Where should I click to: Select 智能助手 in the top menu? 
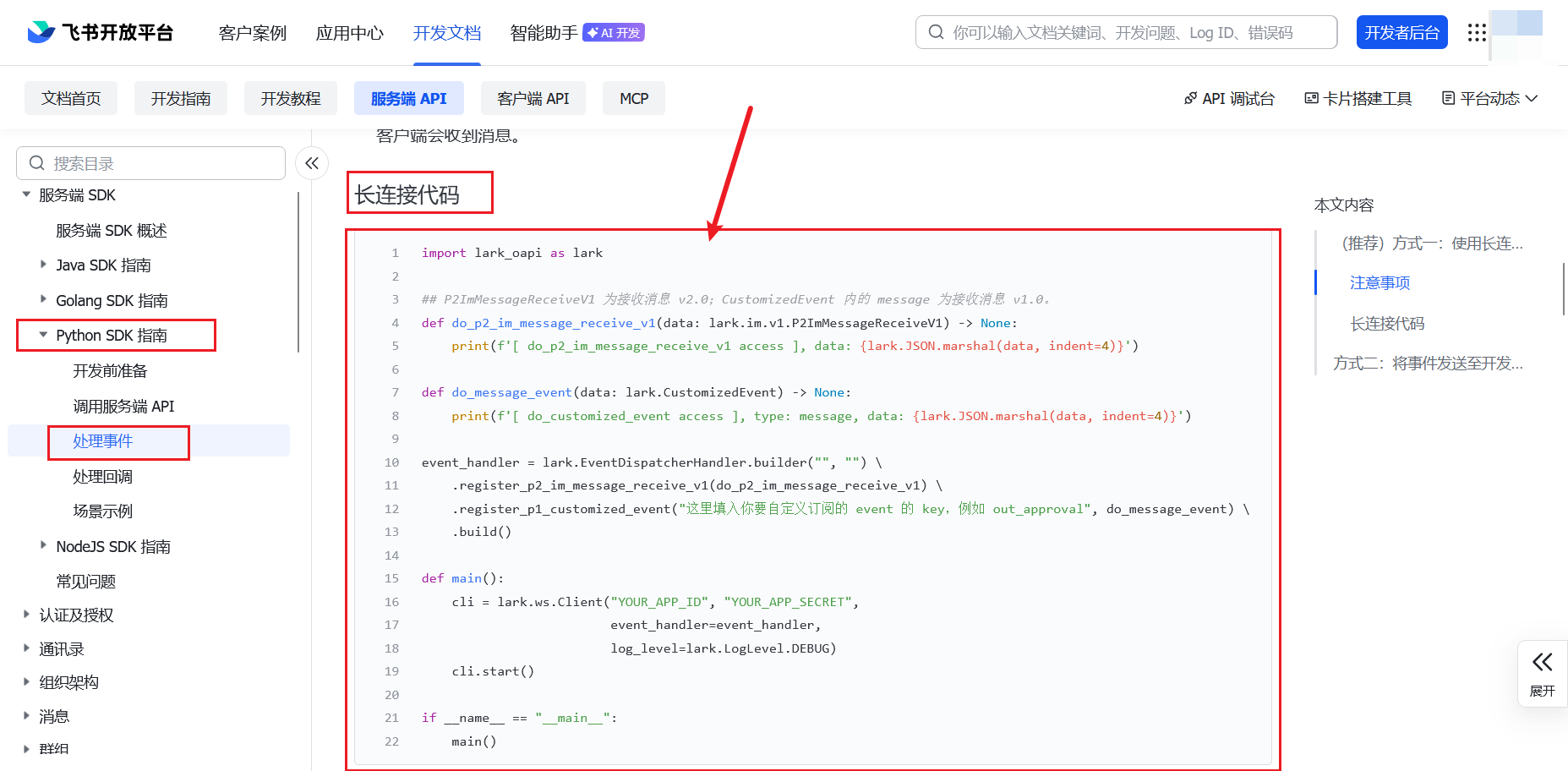(543, 33)
